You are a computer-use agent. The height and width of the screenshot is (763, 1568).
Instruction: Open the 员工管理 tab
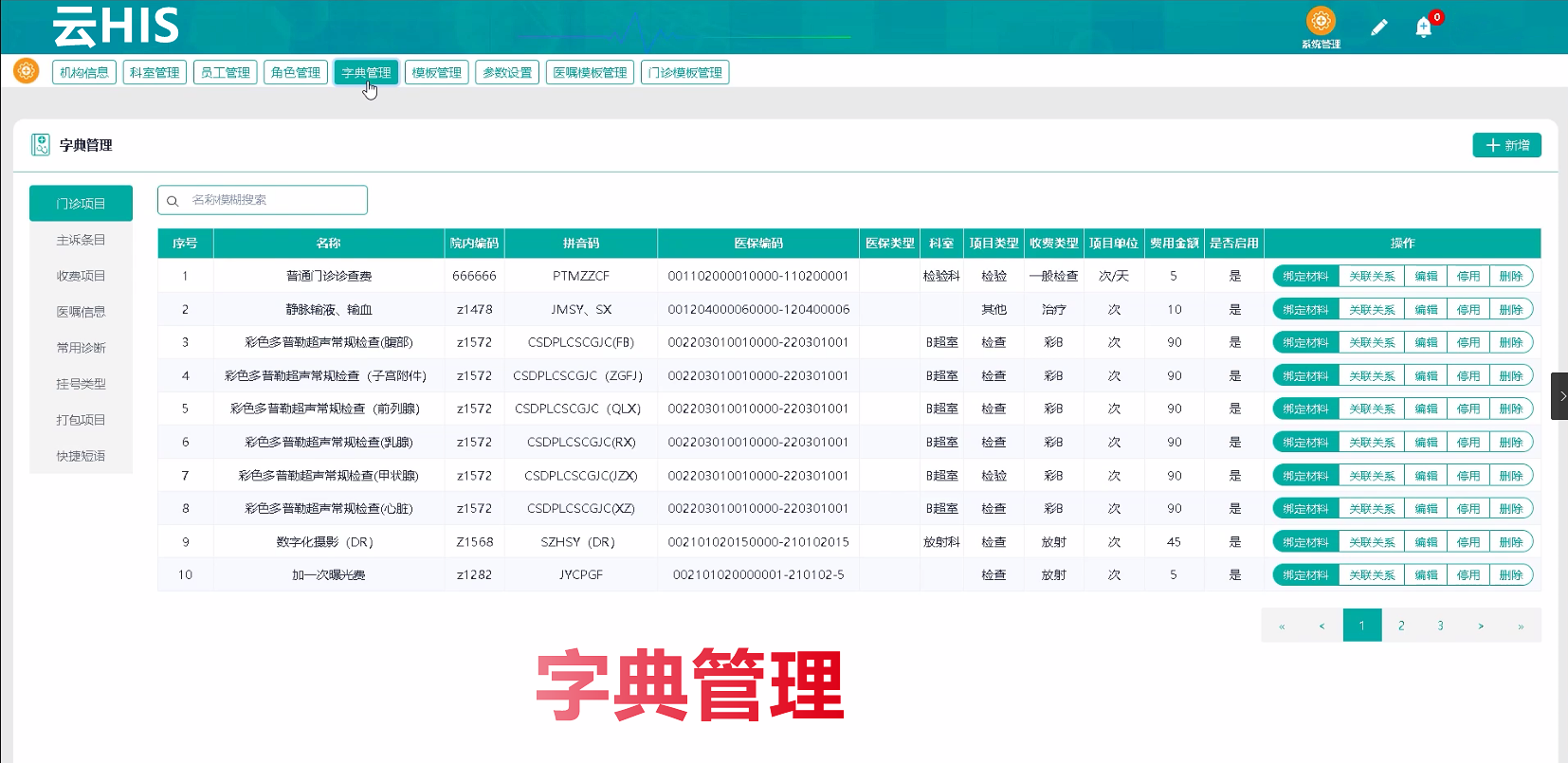(225, 73)
